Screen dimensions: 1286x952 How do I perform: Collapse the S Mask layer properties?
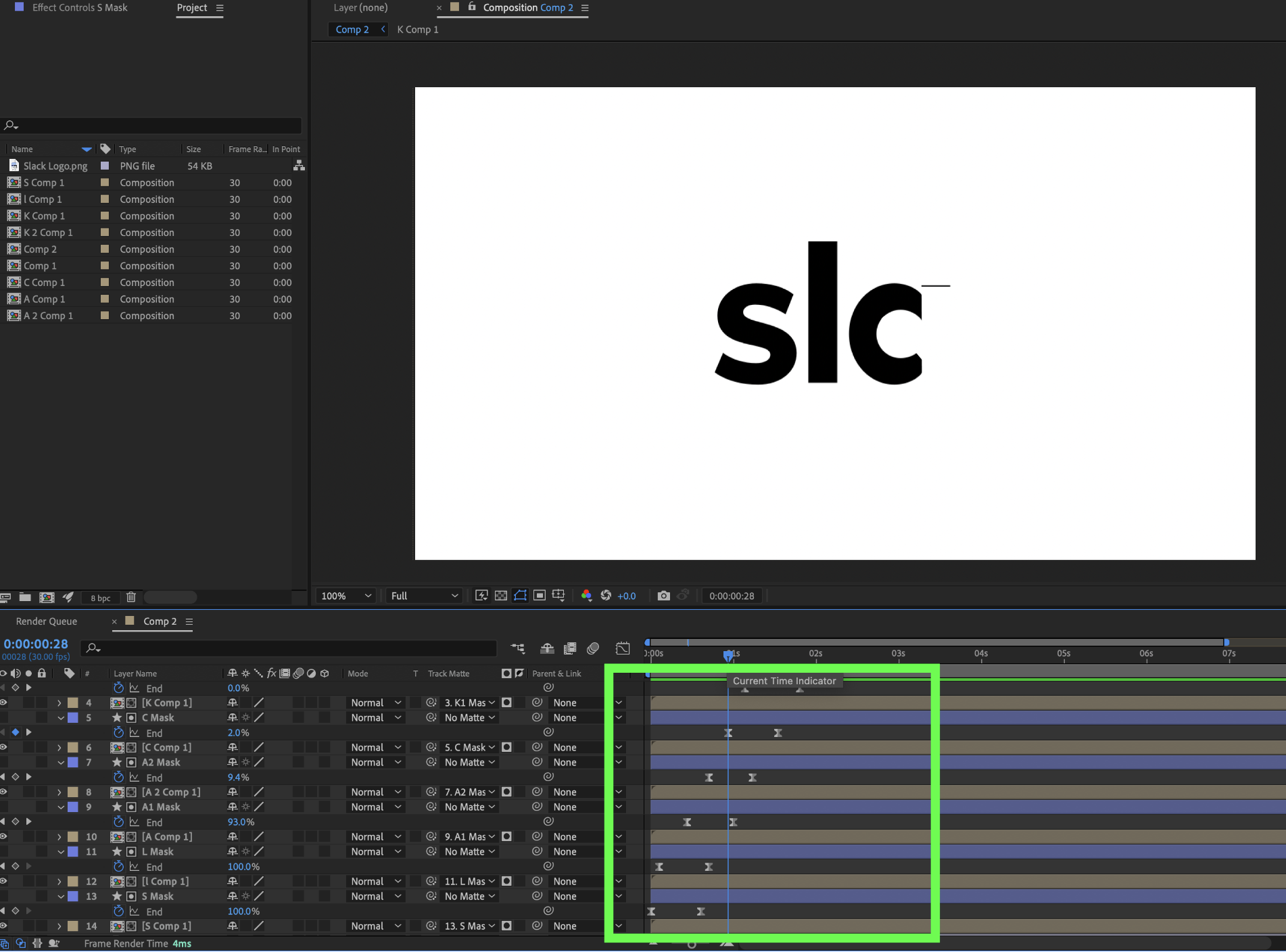(x=61, y=896)
